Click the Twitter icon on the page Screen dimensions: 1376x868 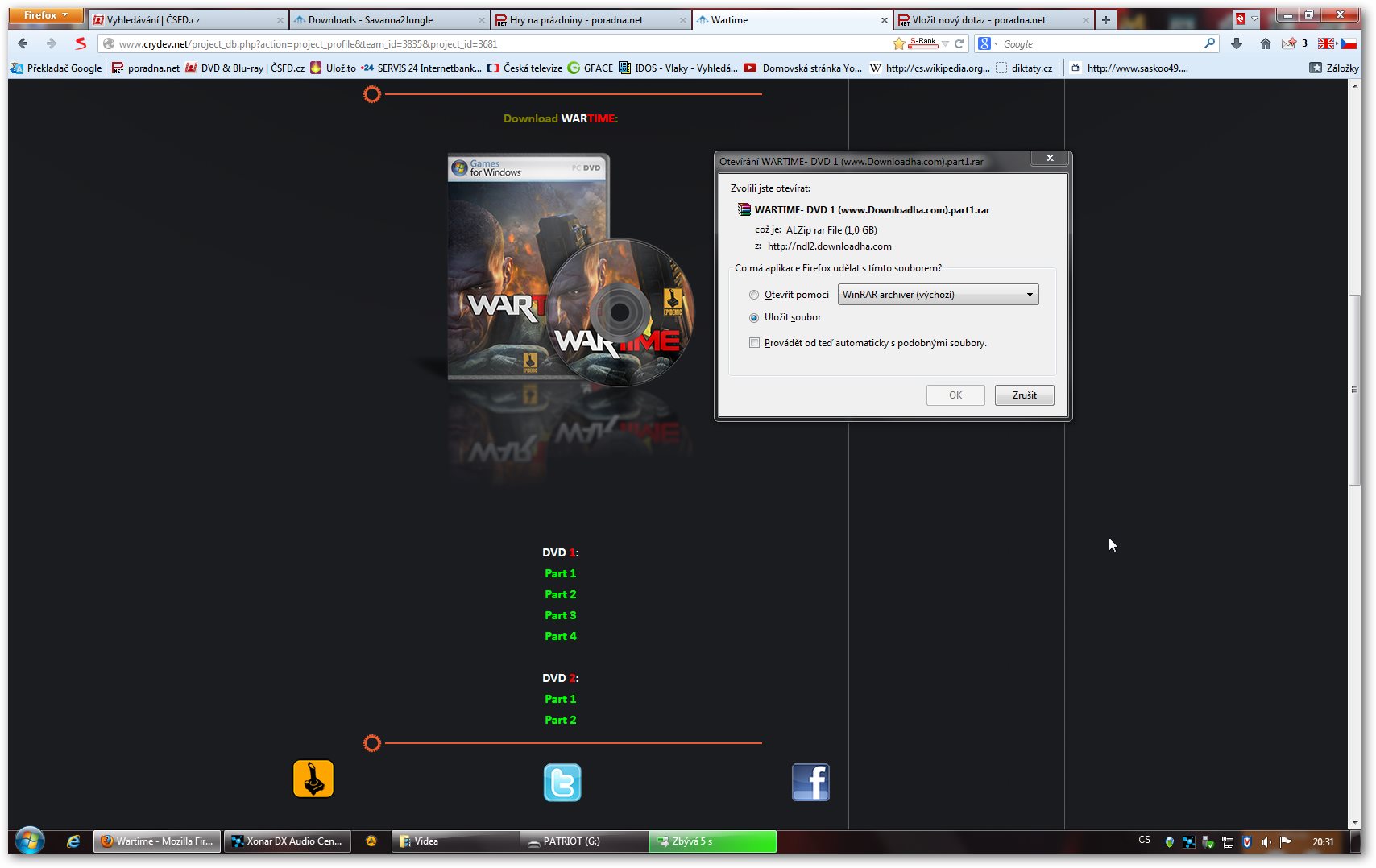[x=562, y=783]
